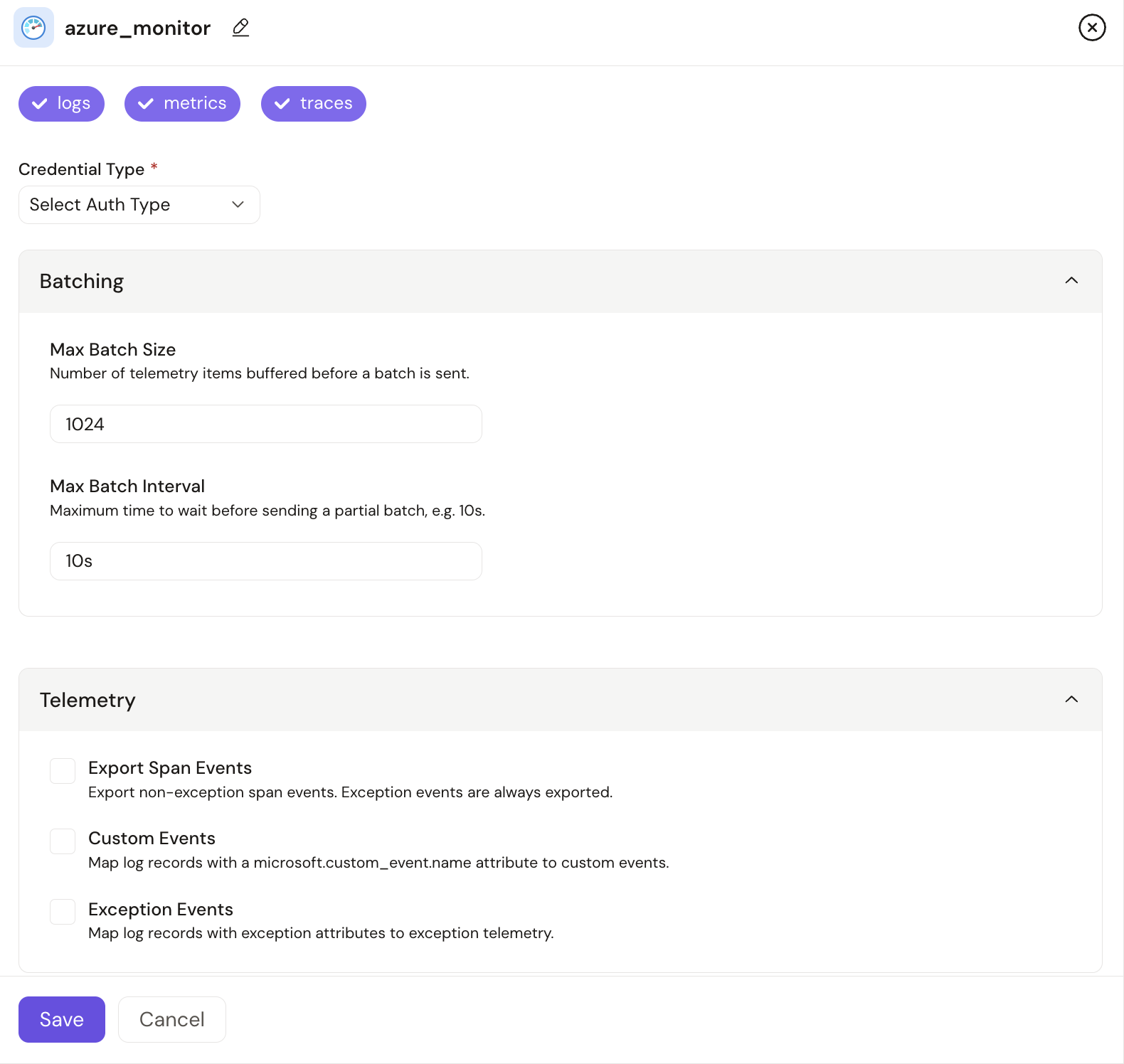Click the azure_monitor title text
The width and height of the screenshot is (1124, 1064).
coord(138,28)
